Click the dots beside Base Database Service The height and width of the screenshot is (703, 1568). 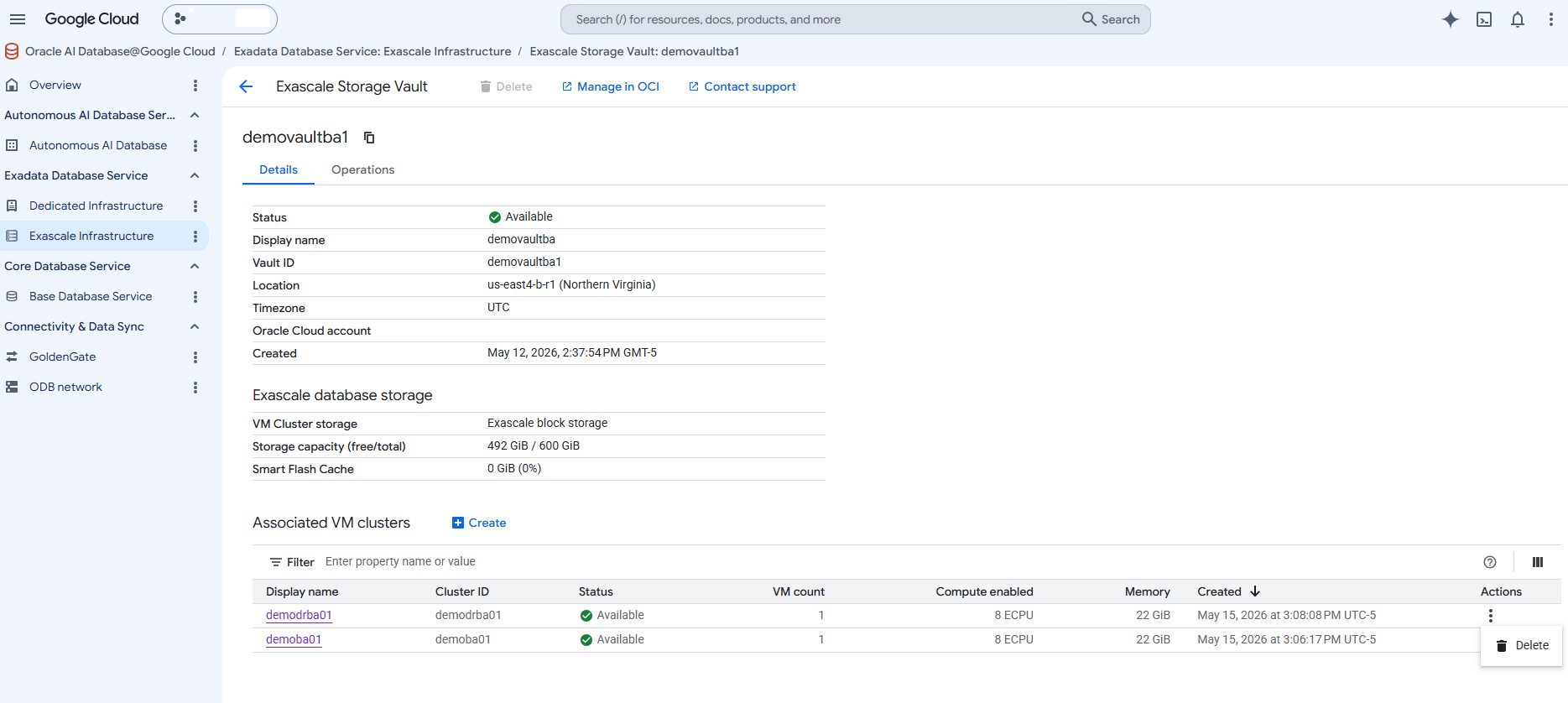(x=195, y=297)
